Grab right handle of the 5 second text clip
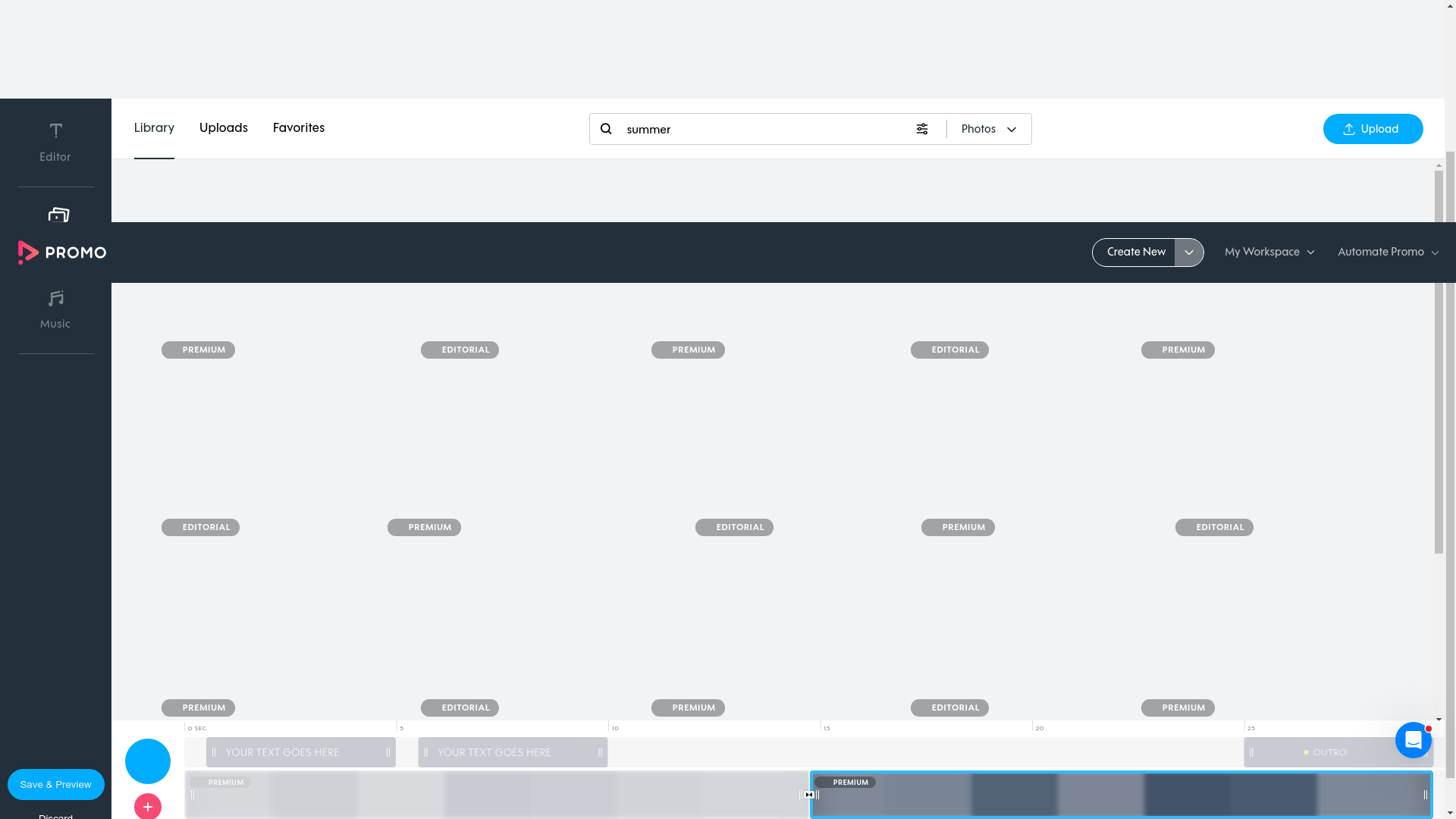Image resolution: width=1456 pixels, height=819 pixels. pyautogui.click(x=600, y=752)
